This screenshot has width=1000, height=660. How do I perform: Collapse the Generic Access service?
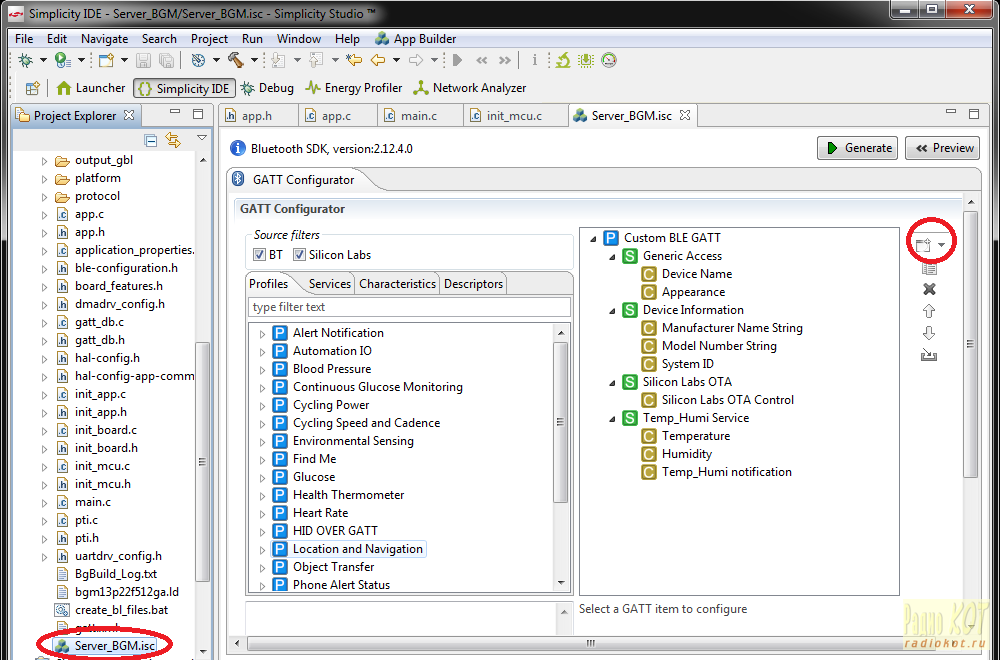pyautogui.click(x=613, y=256)
